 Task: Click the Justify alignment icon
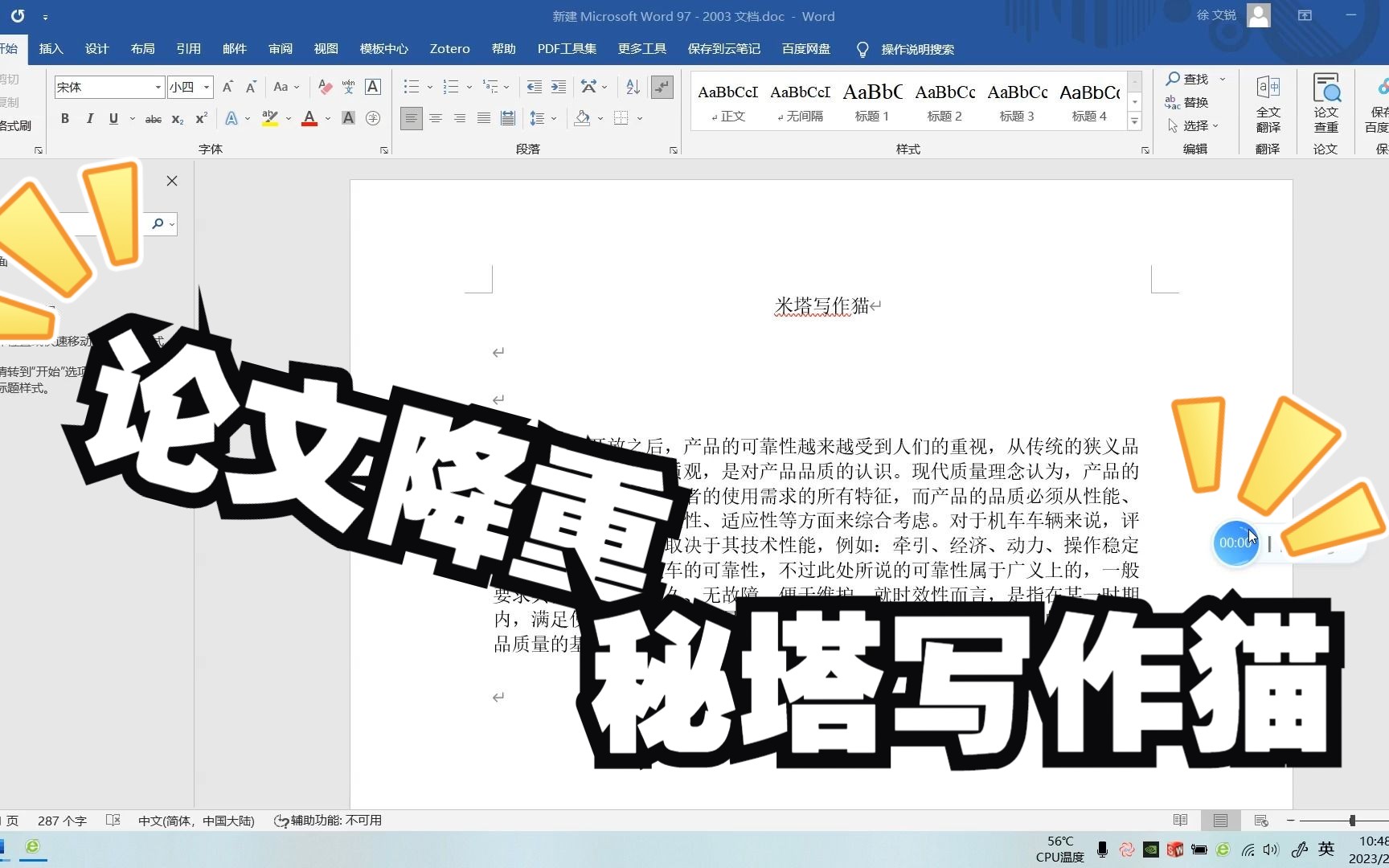(484, 119)
